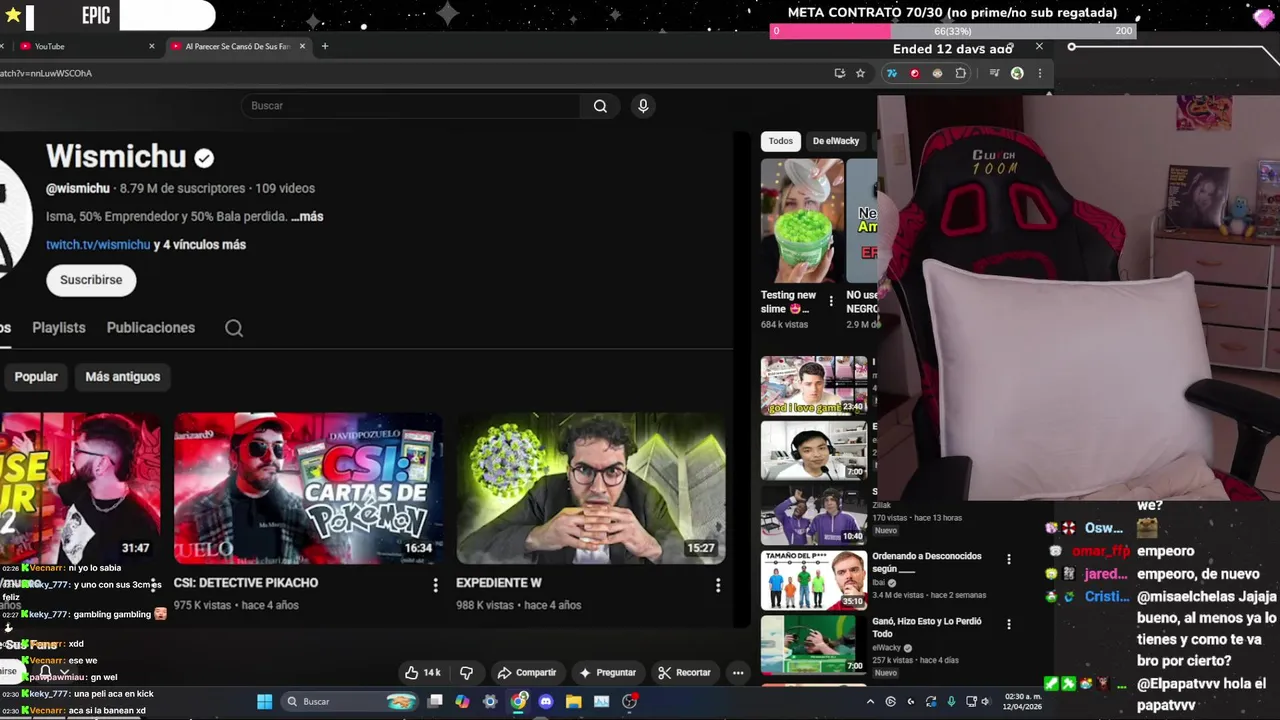Click the red circular extension icon

coord(914,73)
